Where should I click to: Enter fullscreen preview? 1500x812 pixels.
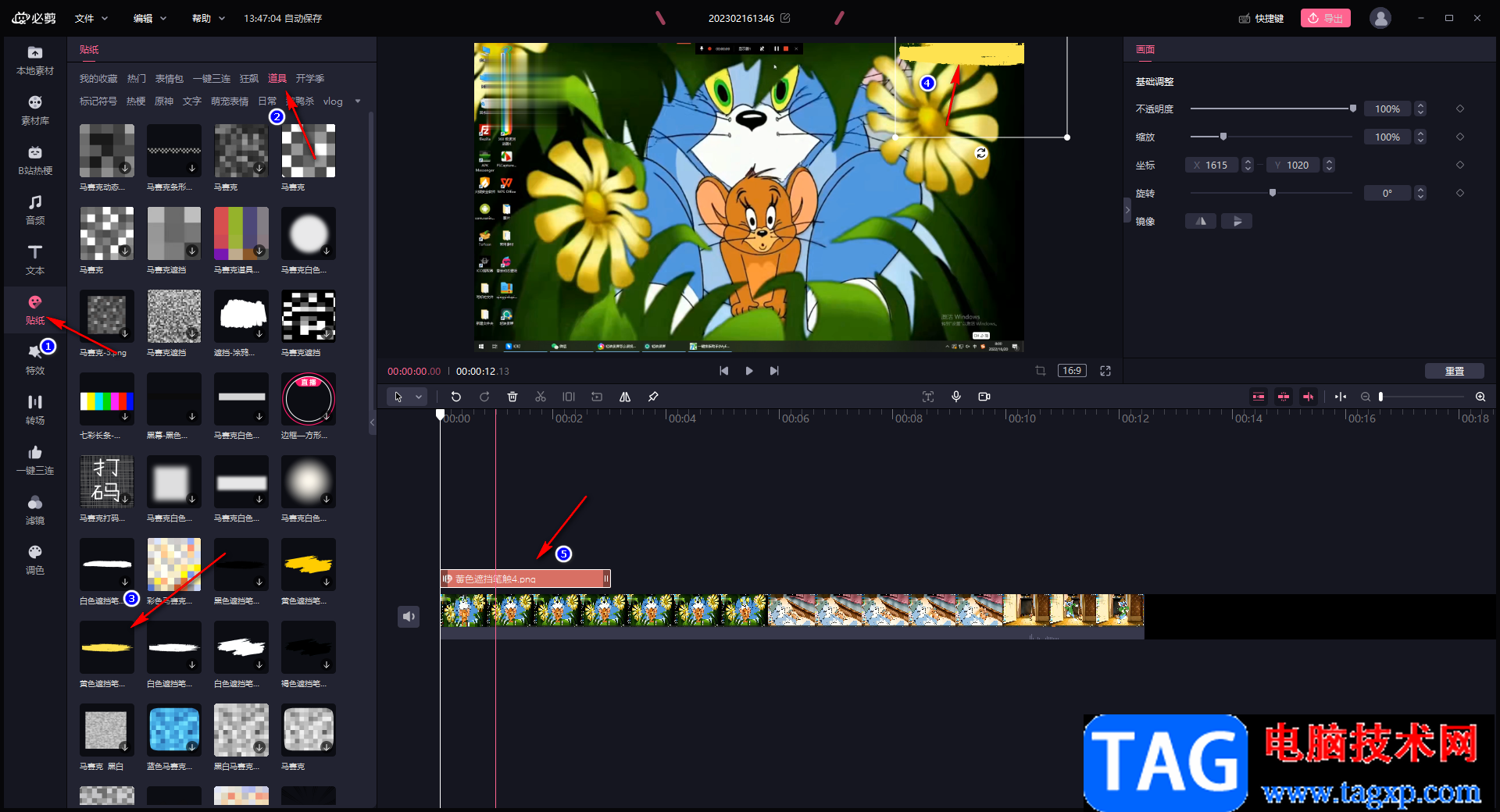(1105, 371)
